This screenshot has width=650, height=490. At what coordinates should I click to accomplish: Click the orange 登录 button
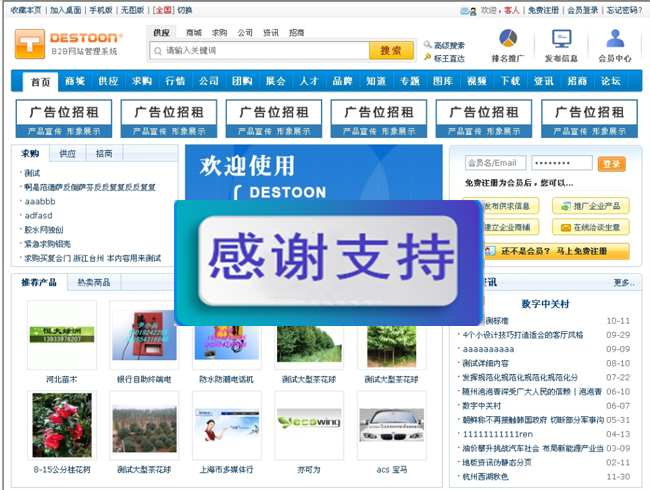coord(611,164)
